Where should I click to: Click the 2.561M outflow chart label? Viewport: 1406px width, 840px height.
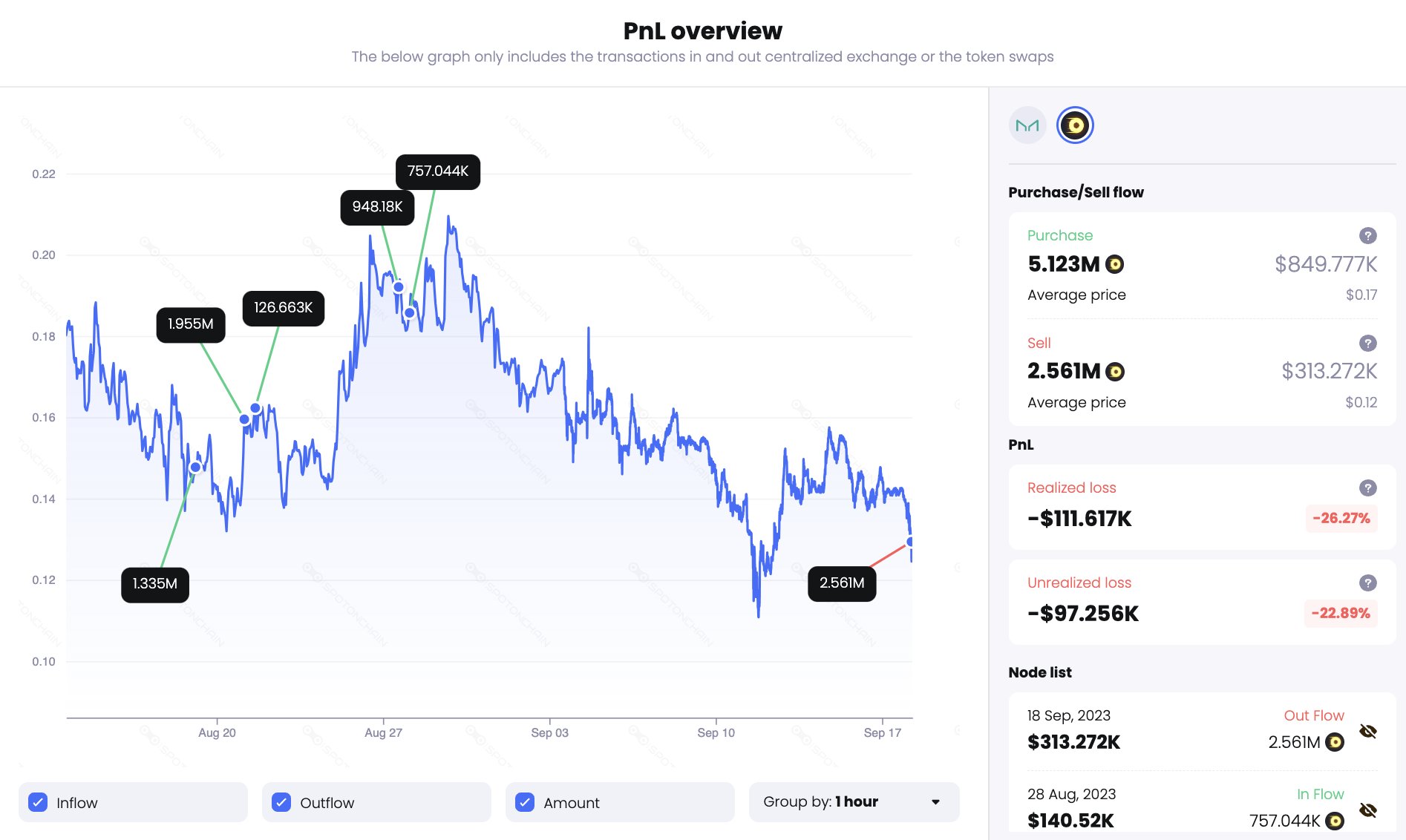pos(841,583)
